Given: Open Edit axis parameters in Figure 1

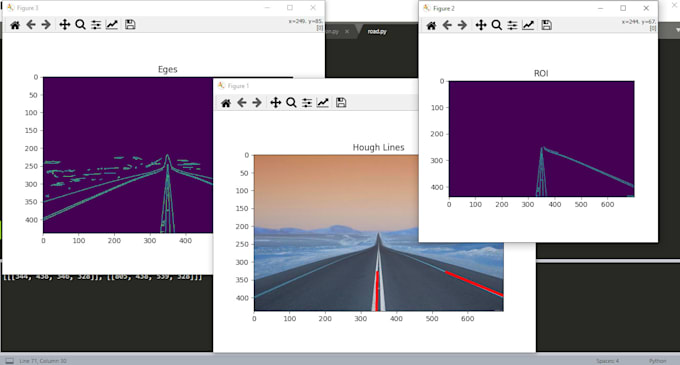Looking at the screenshot, I should [323, 103].
